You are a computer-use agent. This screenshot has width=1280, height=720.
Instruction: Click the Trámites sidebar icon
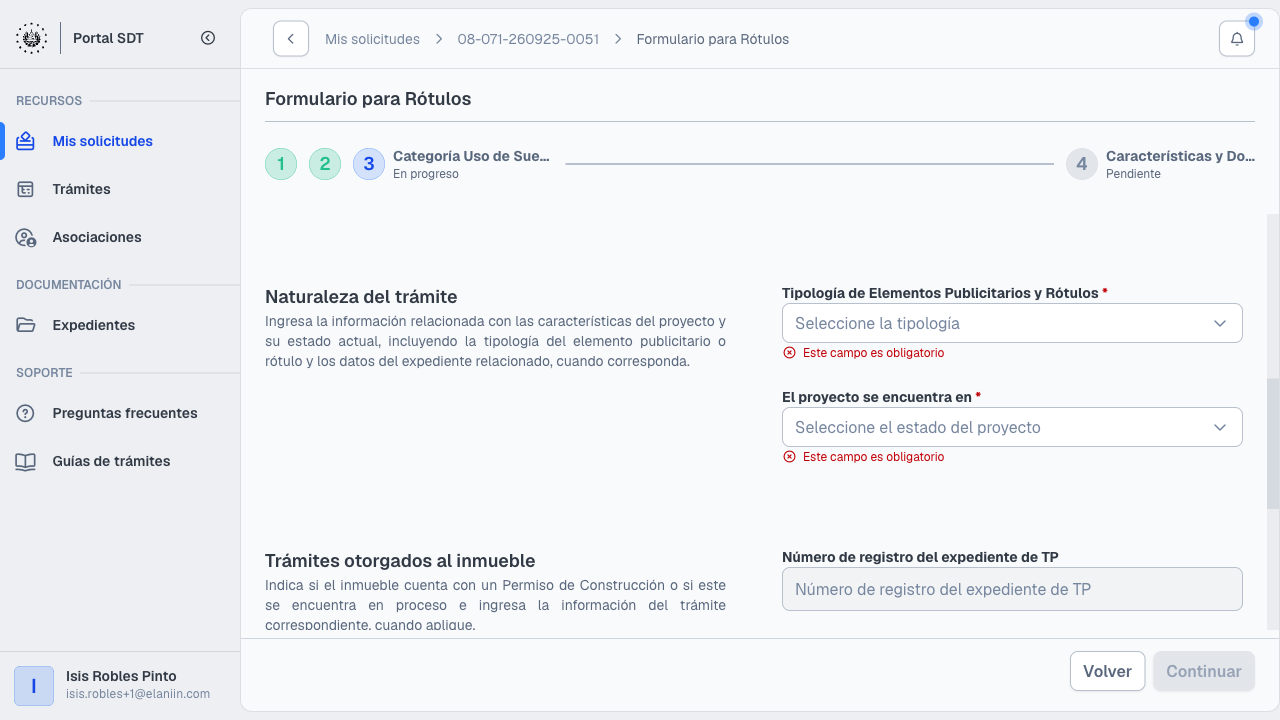26,189
